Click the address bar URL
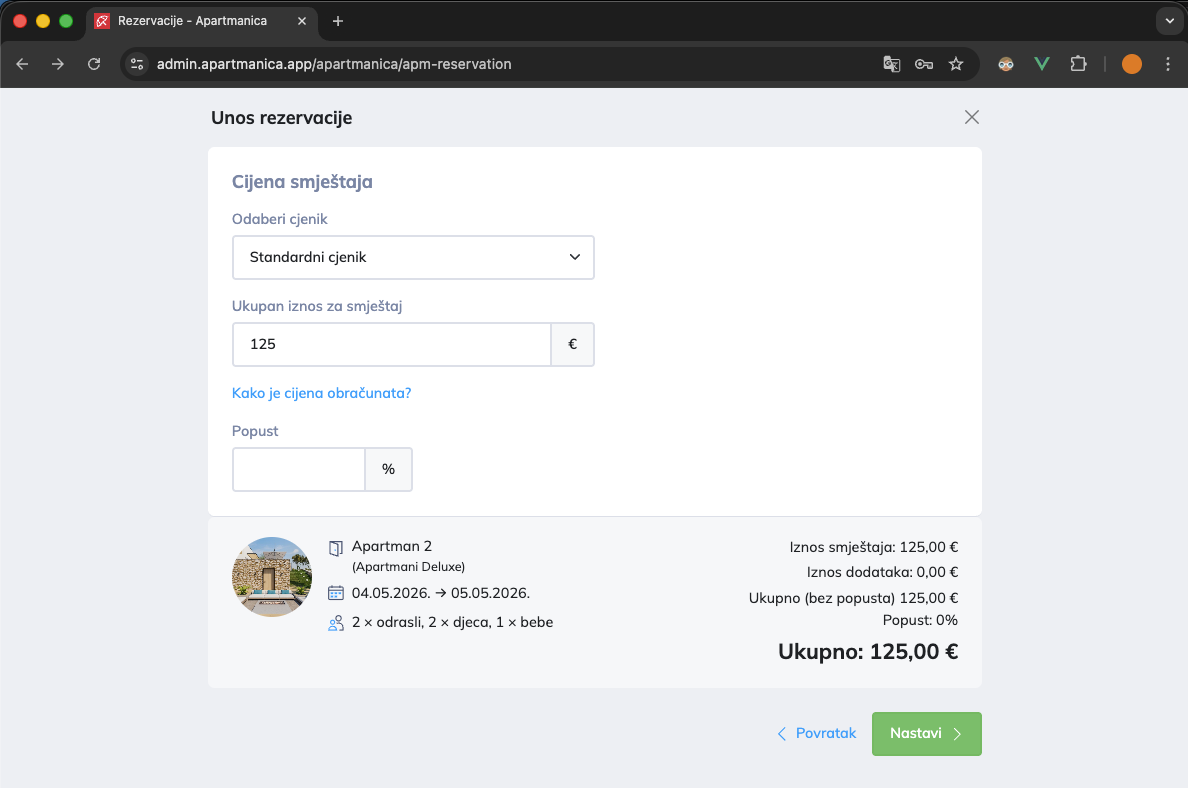This screenshot has height=788, width=1188. [334, 64]
